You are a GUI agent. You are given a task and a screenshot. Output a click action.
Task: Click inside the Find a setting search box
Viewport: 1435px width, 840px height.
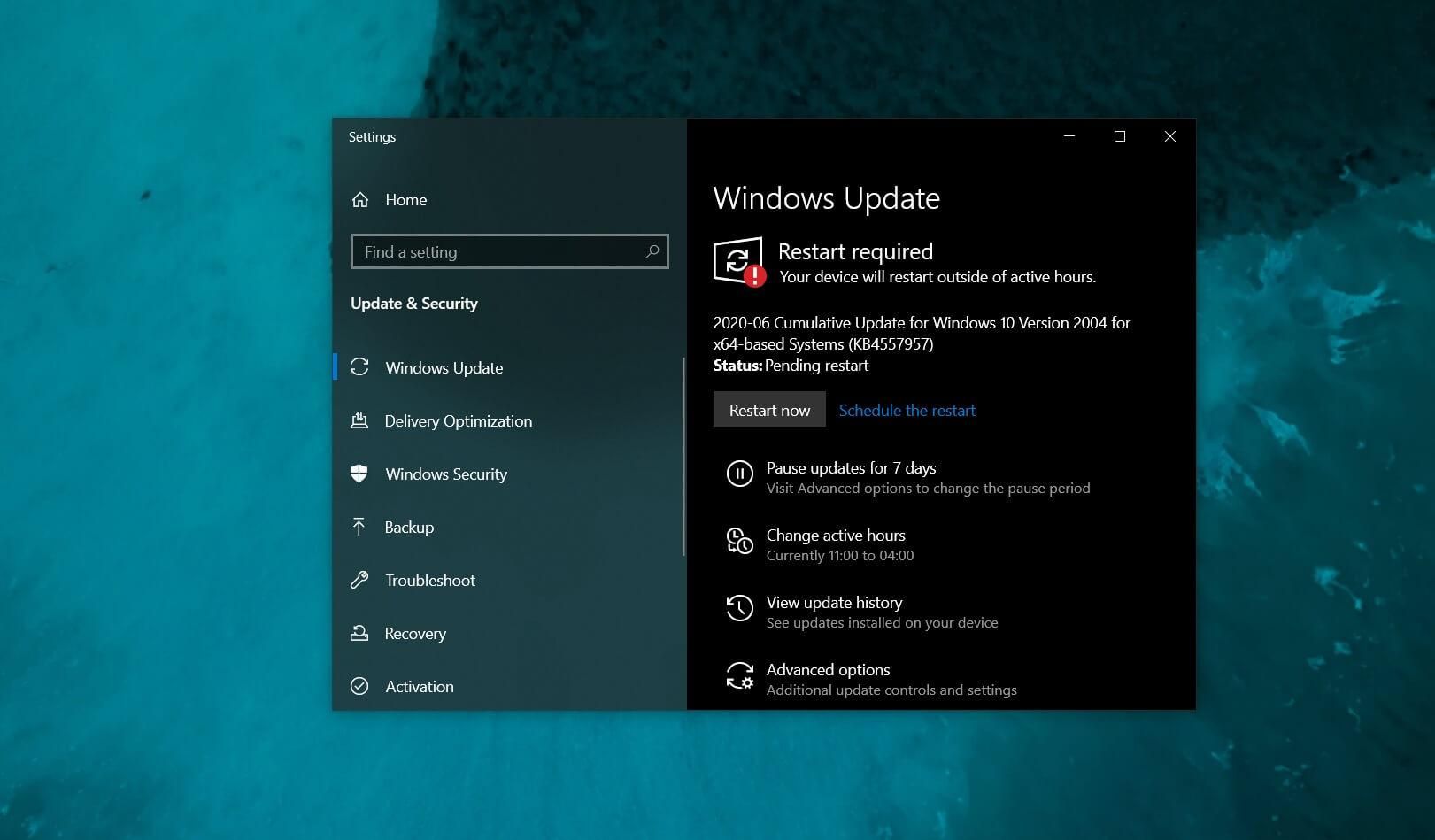pos(496,251)
